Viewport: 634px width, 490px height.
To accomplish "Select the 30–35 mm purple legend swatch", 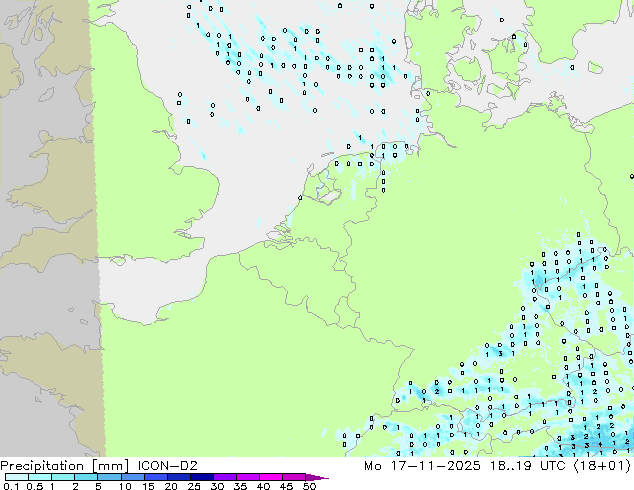I will (x=224, y=477).
